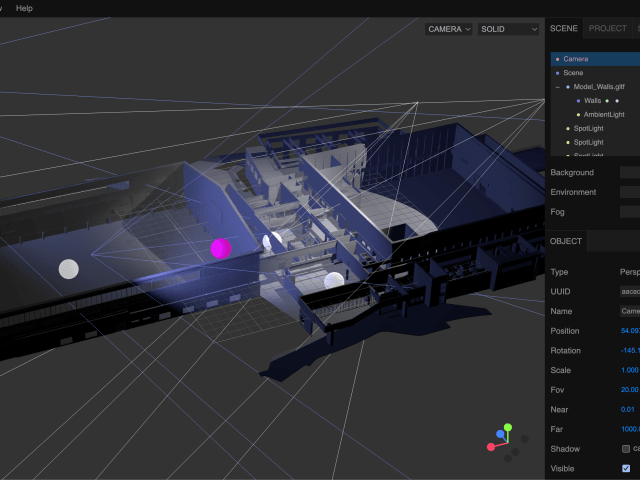Select the Model_Walls.gltf item
Image resolution: width=640 pixels, height=480 pixels.
tap(599, 87)
